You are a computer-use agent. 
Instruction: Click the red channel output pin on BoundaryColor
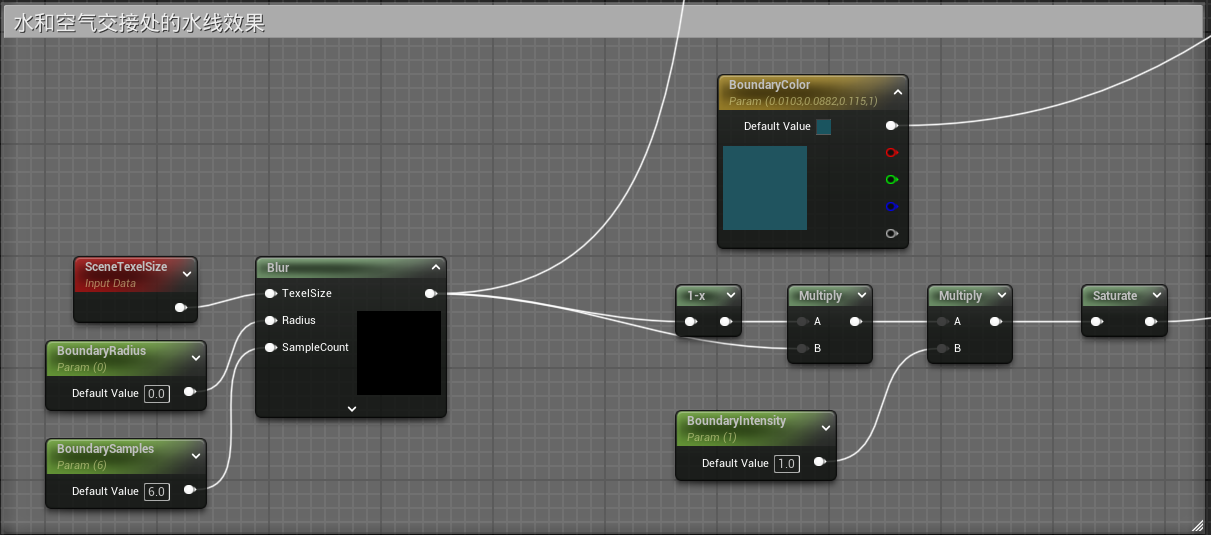pos(891,153)
